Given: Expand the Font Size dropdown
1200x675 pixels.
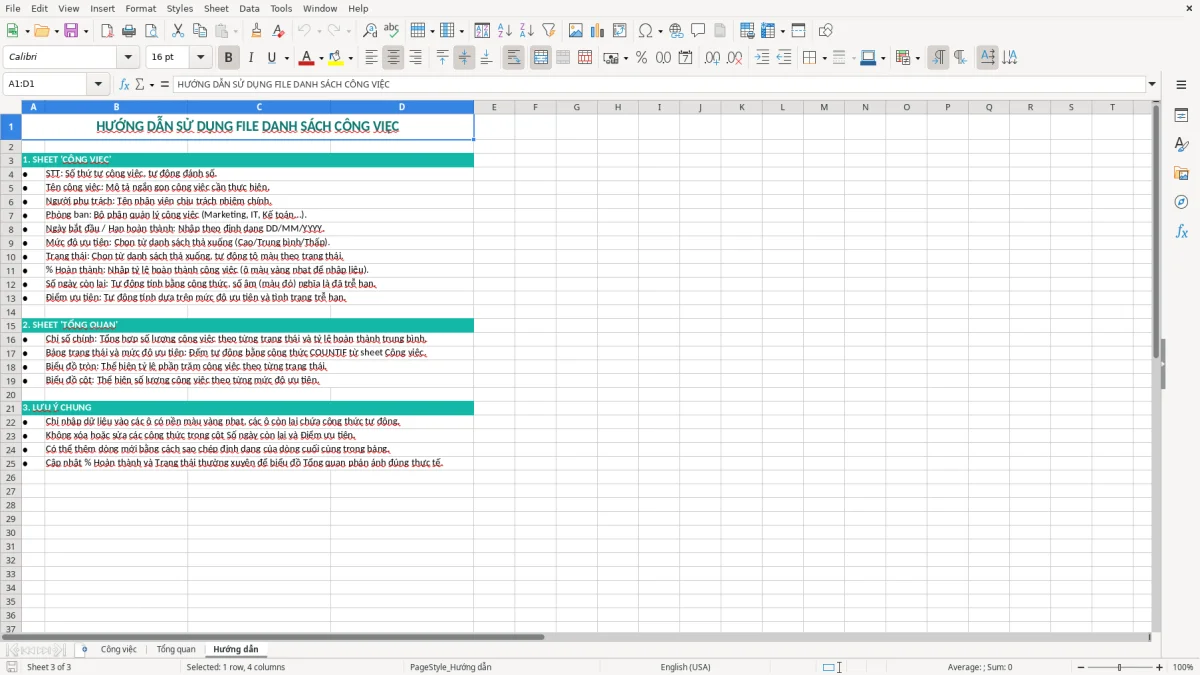Looking at the screenshot, I should click(201, 58).
